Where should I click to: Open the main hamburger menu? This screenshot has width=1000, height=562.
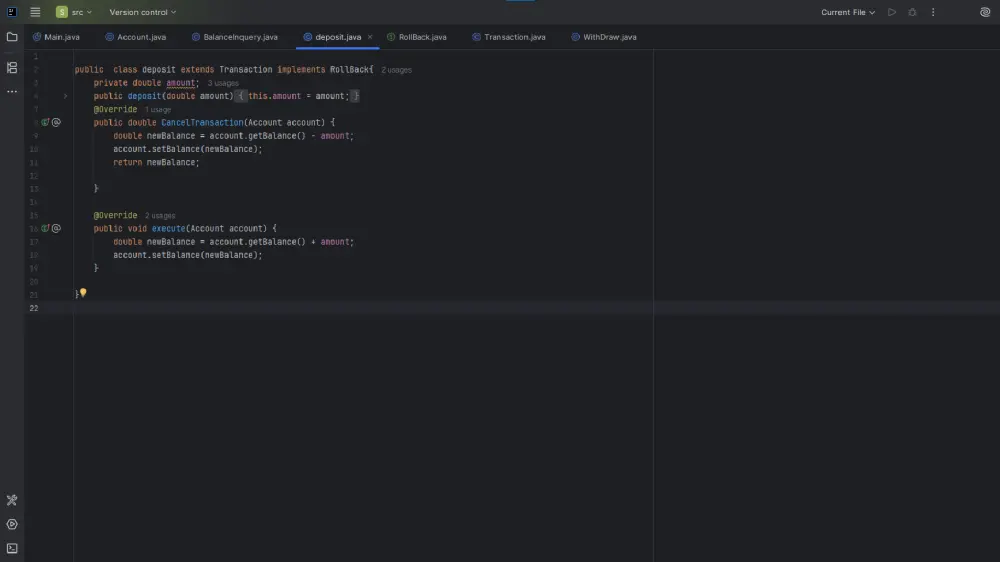pos(35,12)
